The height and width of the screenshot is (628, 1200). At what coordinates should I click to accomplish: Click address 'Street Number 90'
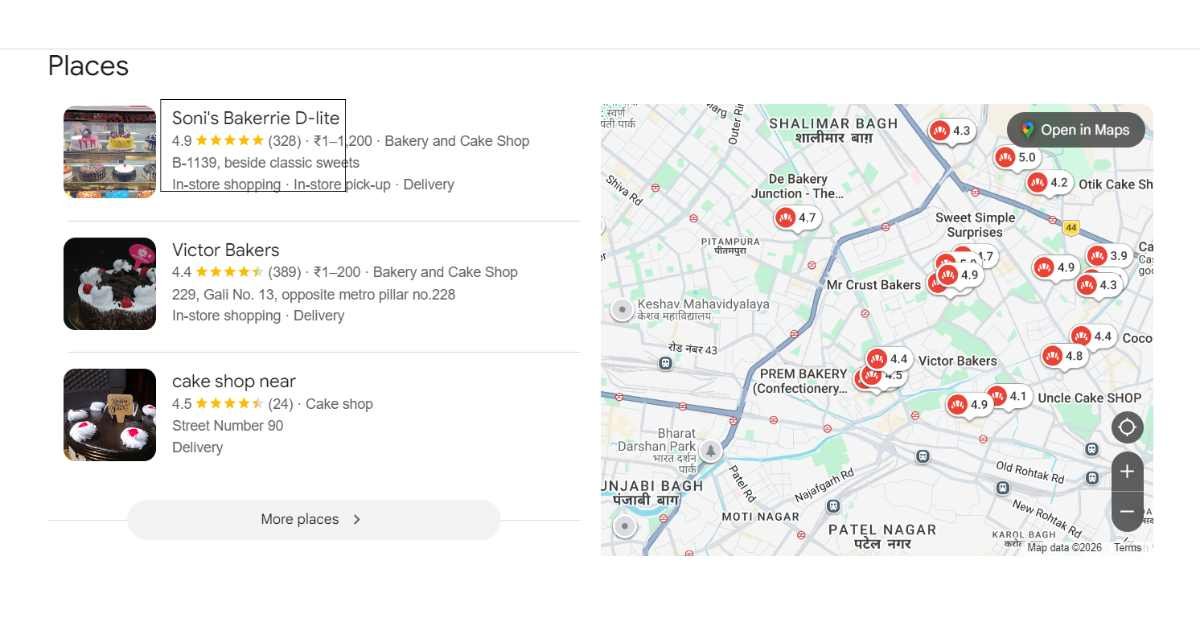[228, 426]
